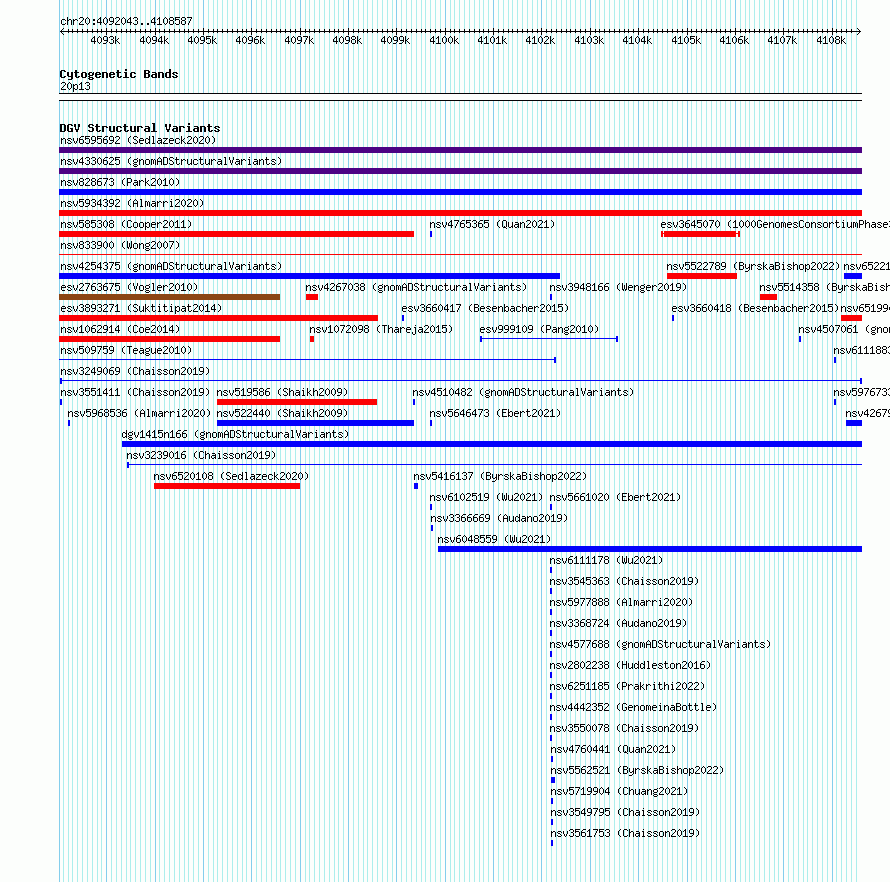The width and height of the screenshot is (890, 882).
Task: Open nsv1072098 (Thareja2015) label
Action: 381,329
